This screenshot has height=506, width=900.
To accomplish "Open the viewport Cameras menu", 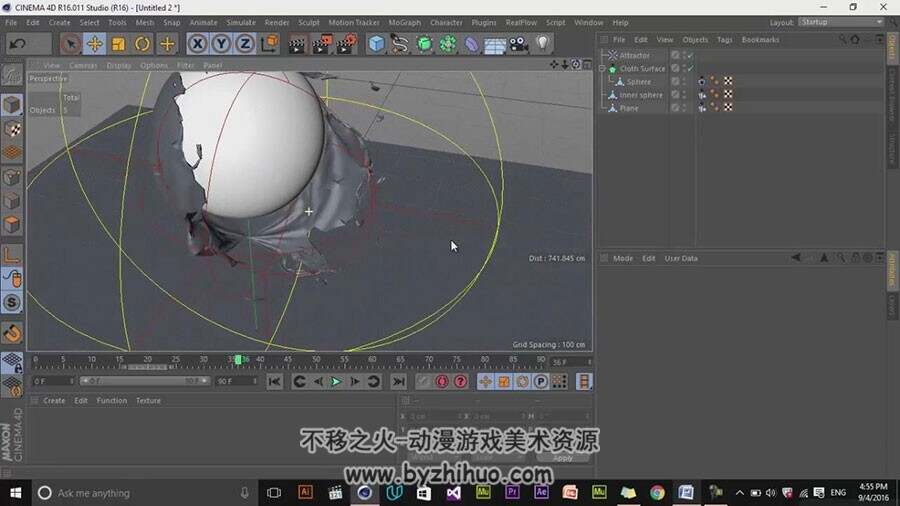I will pos(83,65).
